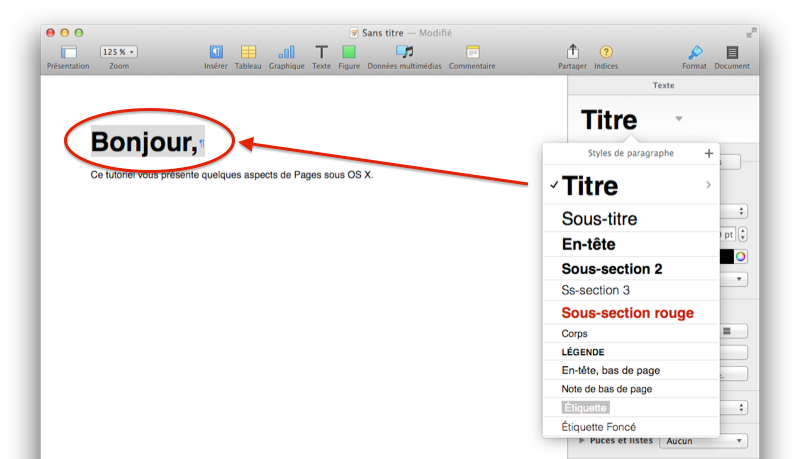This screenshot has height=459, width=800.
Task: Apply the Sous-section rouge style
Action: click(631, 313)
